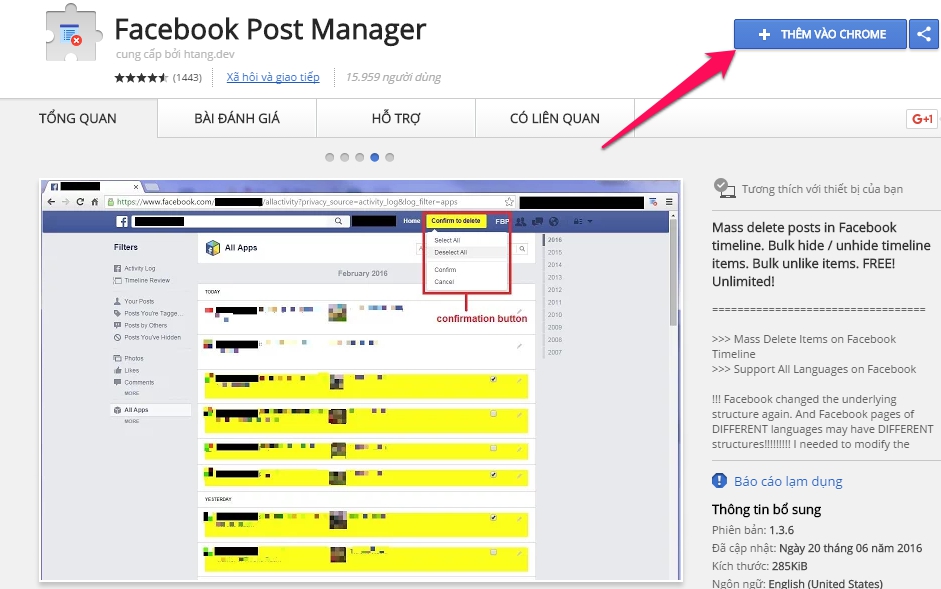Viewport: 941px width, 589px height.
Task: Select the All Apps cube icon
Action: click(x=213, y=247)
